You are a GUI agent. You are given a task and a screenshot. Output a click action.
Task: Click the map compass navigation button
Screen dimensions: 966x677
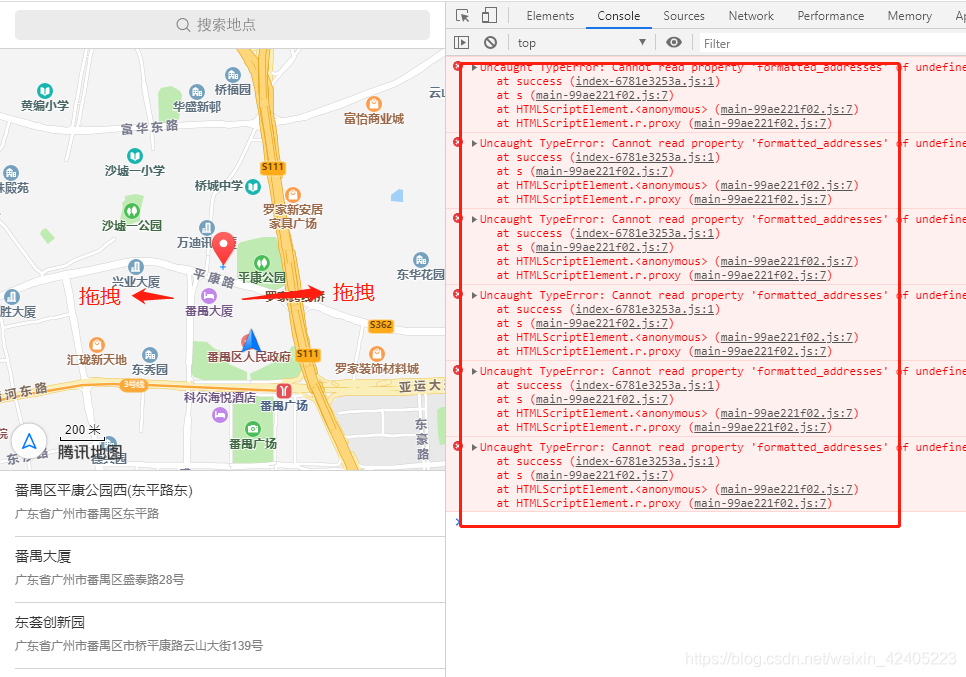pyautogui.click(x=30, y=440)
